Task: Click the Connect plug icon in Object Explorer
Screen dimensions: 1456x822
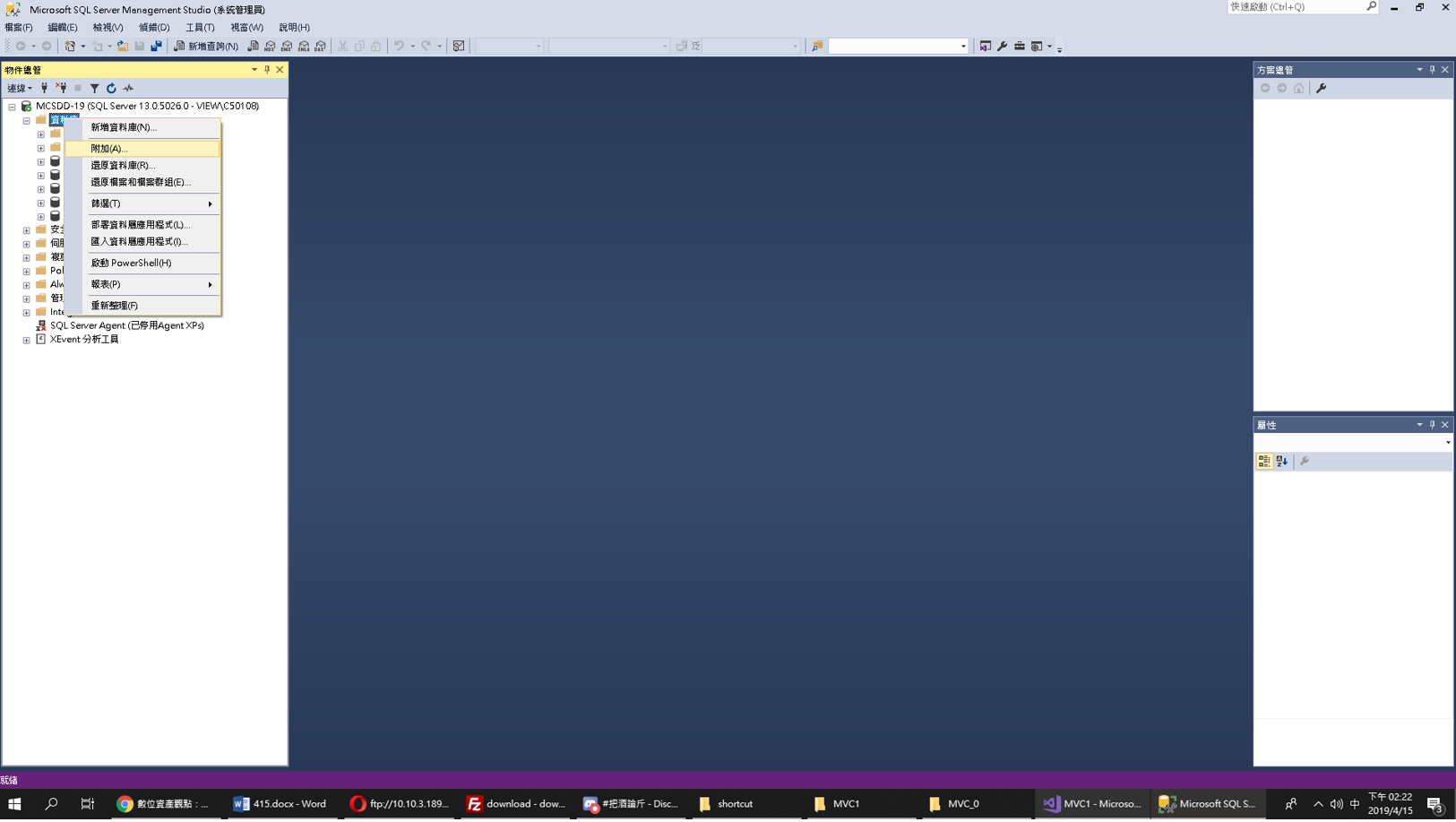Action: 44,88
